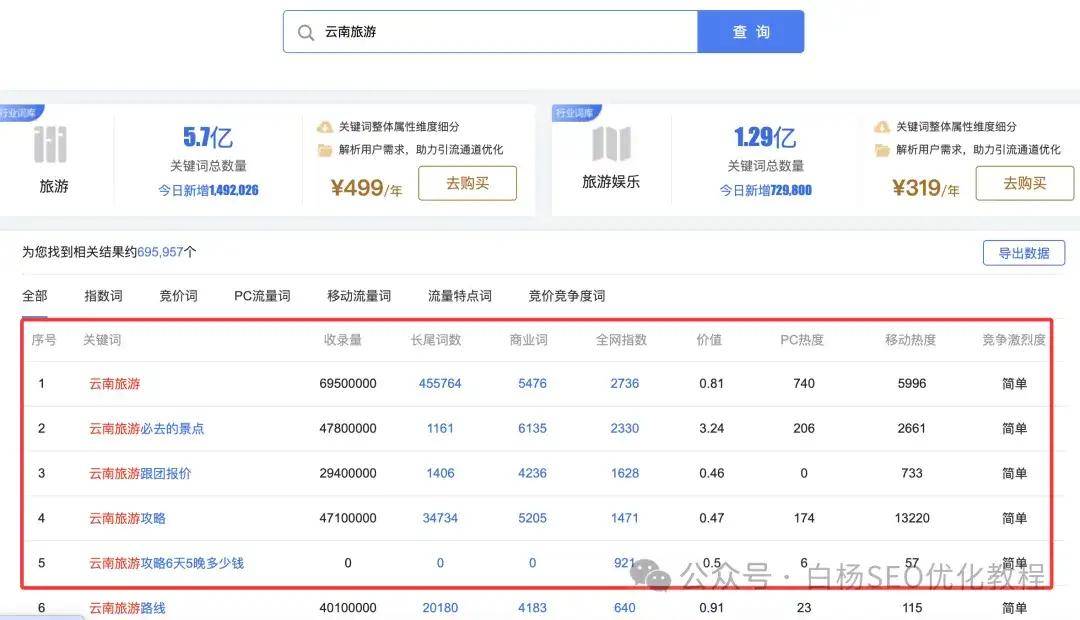The height and width of the screenshot is (620, 1080).
Task: Click indexed count 69500000
Action: click(x=348, y=384)
